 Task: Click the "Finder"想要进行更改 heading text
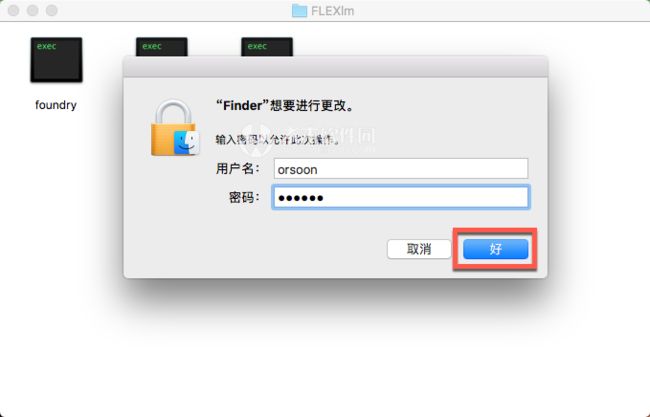285,106
